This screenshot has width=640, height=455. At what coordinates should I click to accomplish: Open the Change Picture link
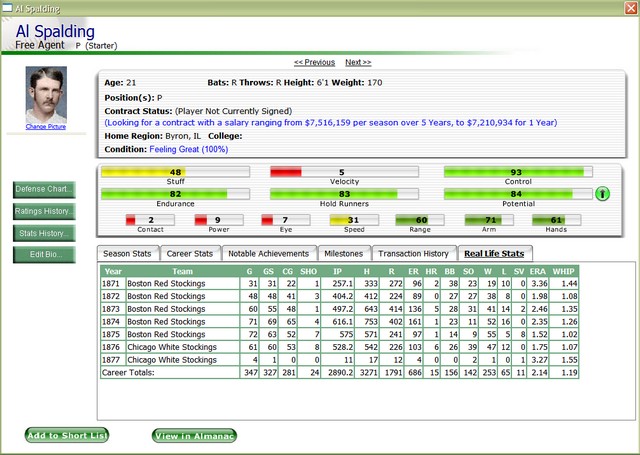point(46,127)
